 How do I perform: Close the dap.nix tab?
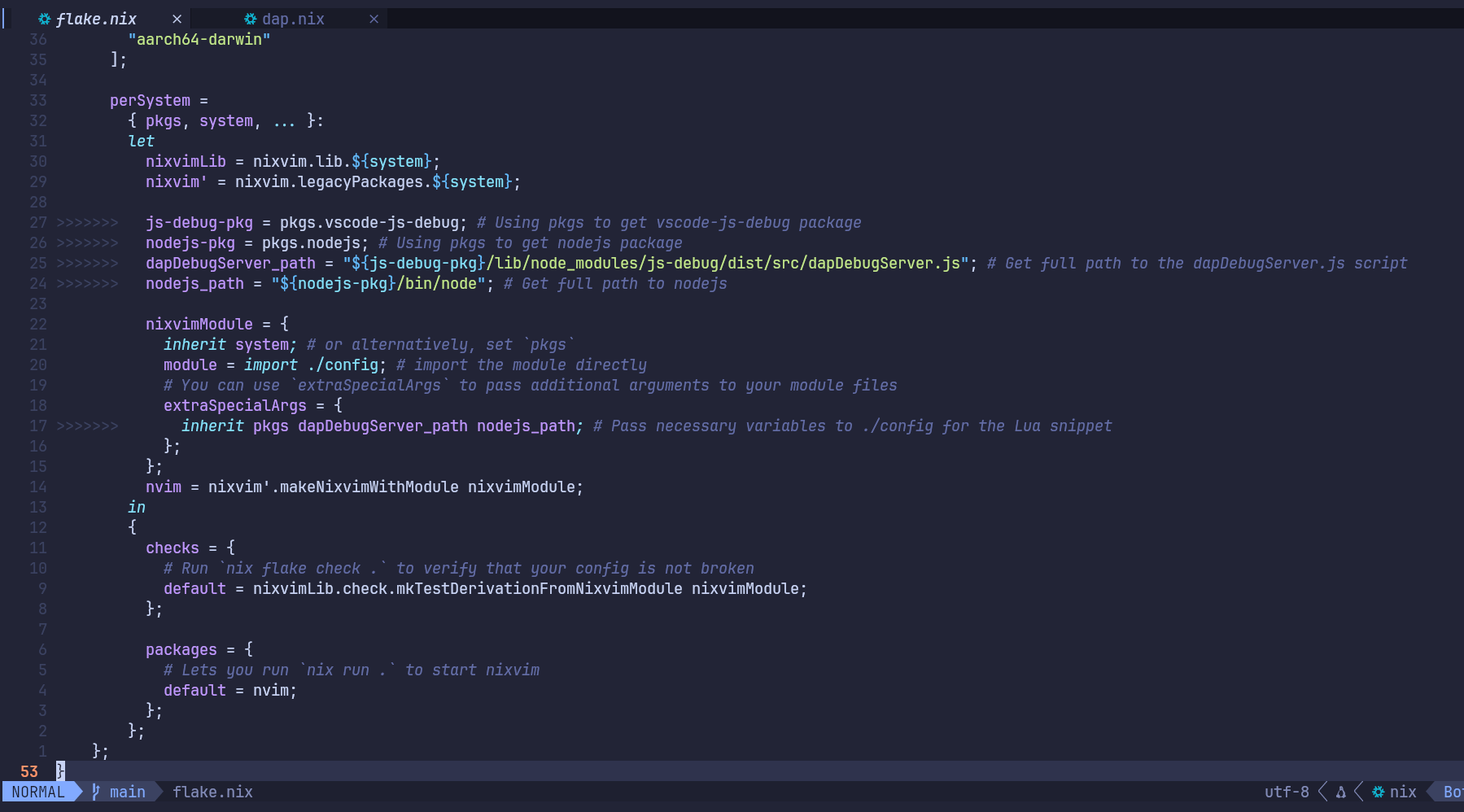pos(374,19)
